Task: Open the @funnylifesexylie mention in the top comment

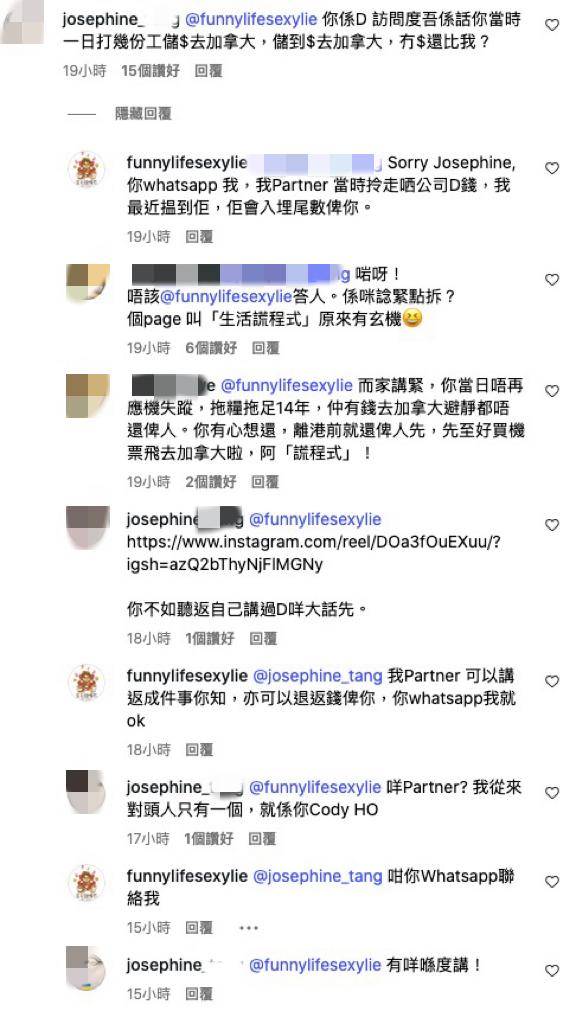Action: 252,20
